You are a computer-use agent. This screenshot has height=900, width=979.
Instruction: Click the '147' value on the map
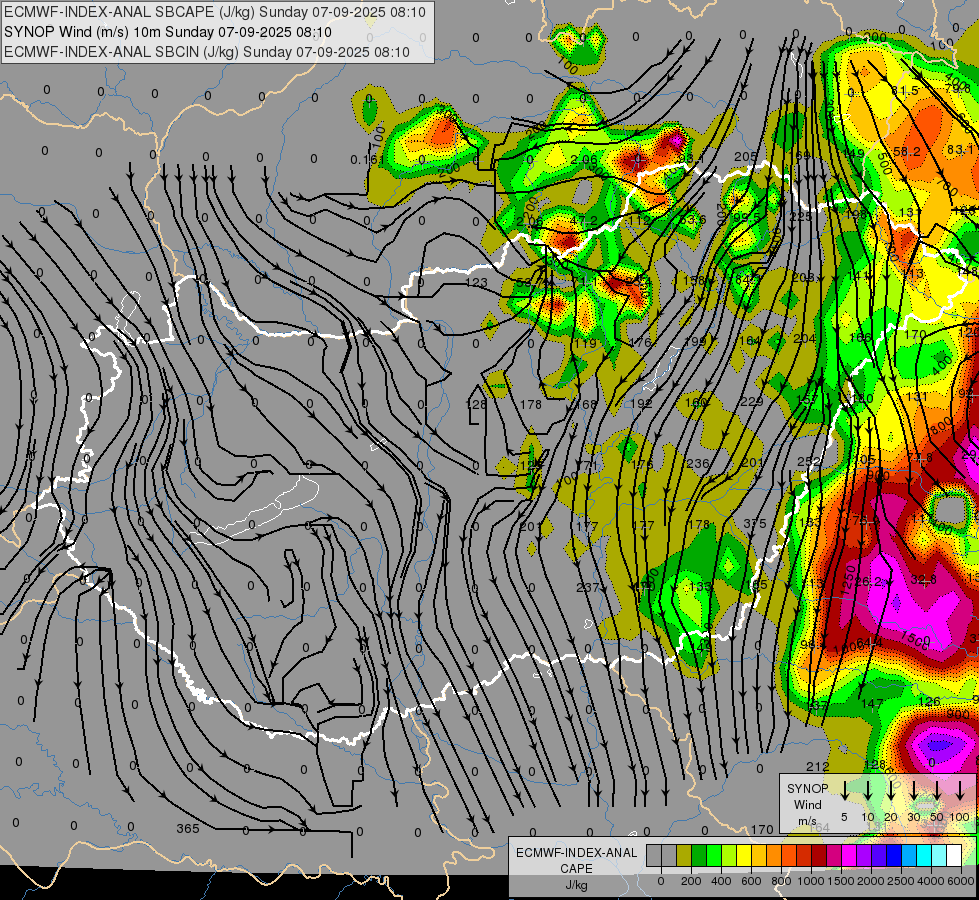[x=872, y=704]
